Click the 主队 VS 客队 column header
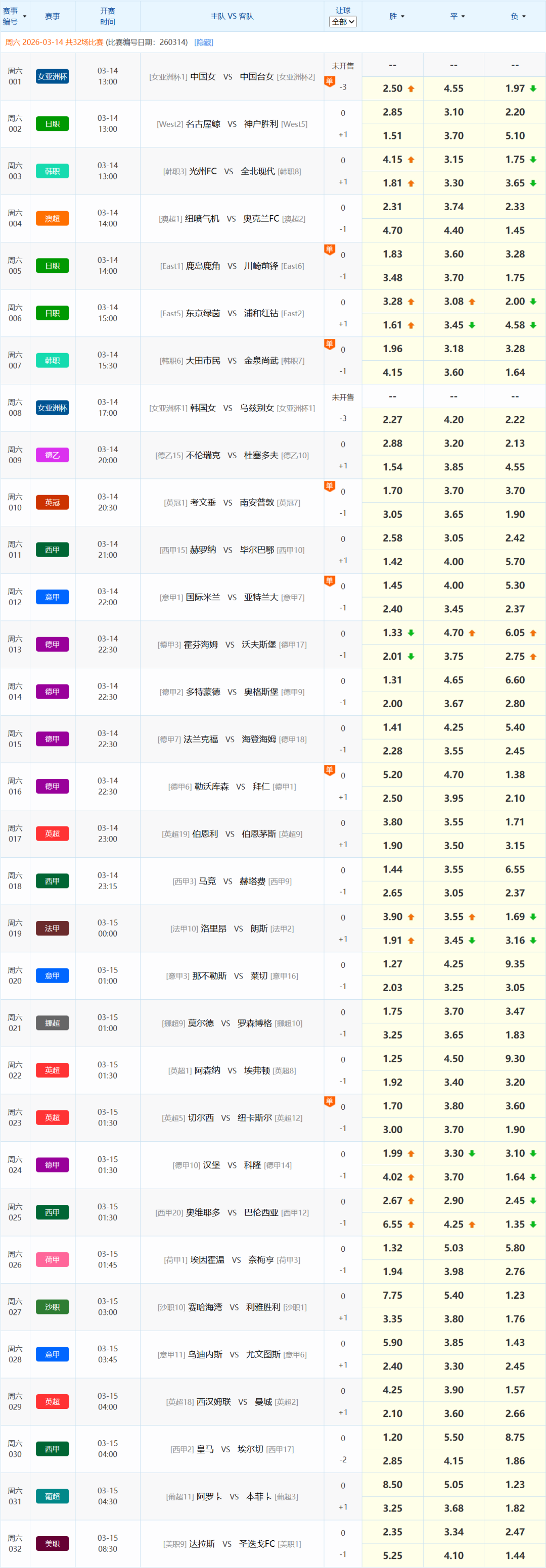 tap(232, 17)
